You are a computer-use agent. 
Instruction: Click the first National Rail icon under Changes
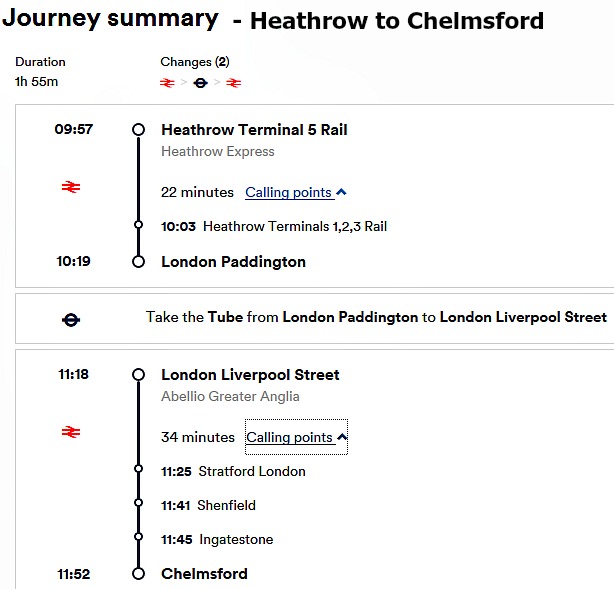(x=167, y=83)
